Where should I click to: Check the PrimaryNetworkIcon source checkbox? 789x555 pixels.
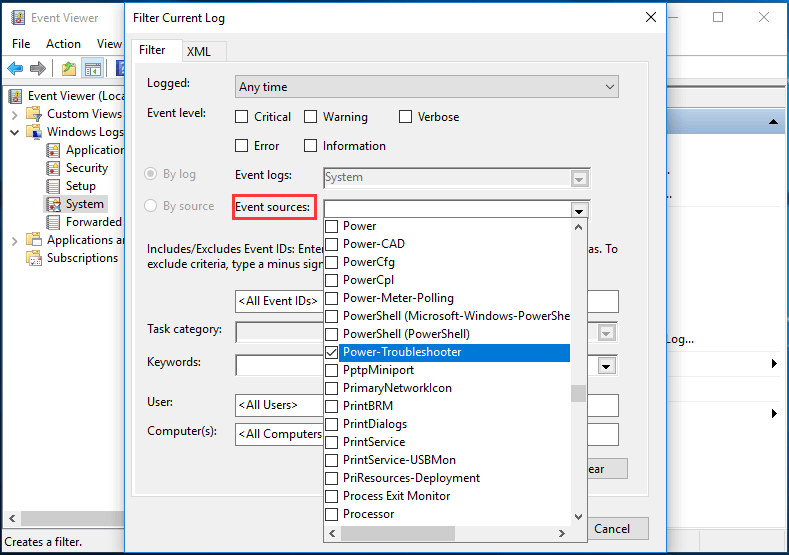[331, 388]
